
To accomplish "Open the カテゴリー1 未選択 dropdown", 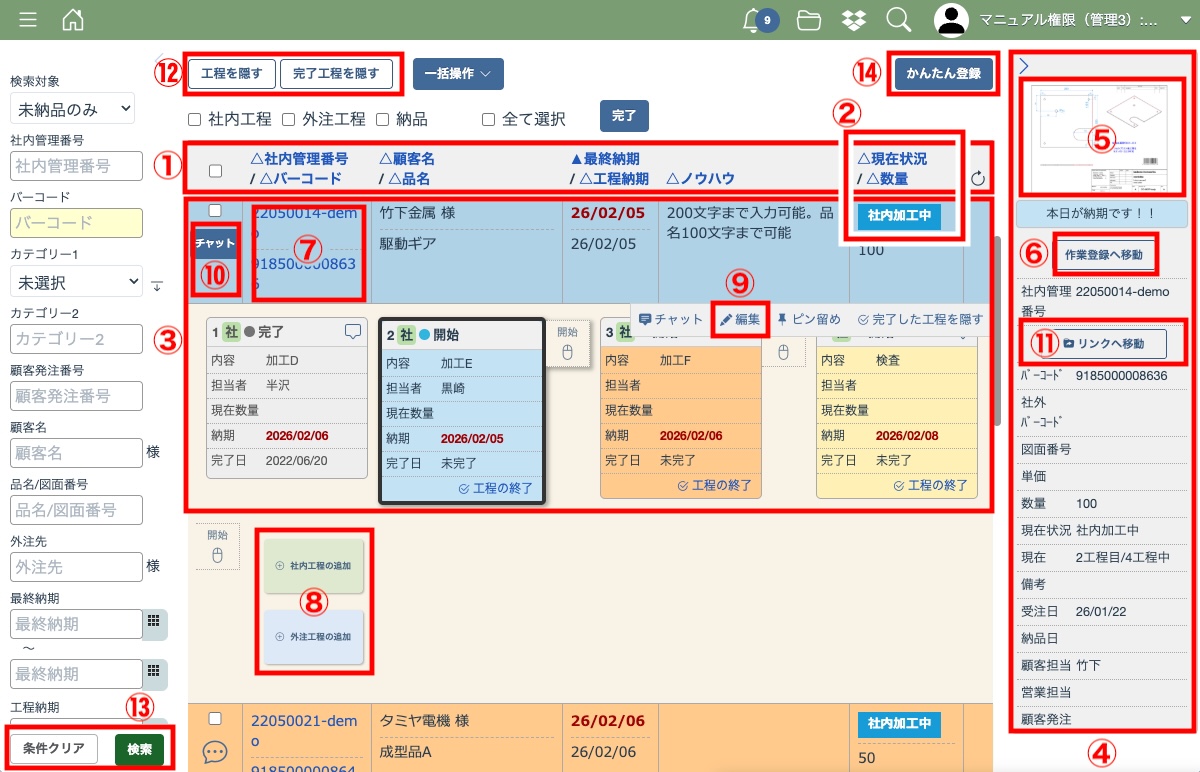I will 76,282.
